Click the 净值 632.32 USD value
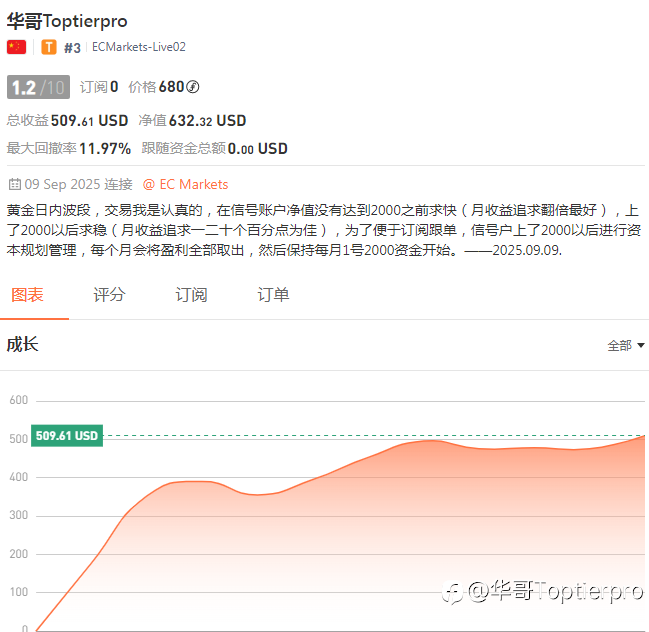The height and width of the screenshot is (632, 649). (x=192, y=121)
